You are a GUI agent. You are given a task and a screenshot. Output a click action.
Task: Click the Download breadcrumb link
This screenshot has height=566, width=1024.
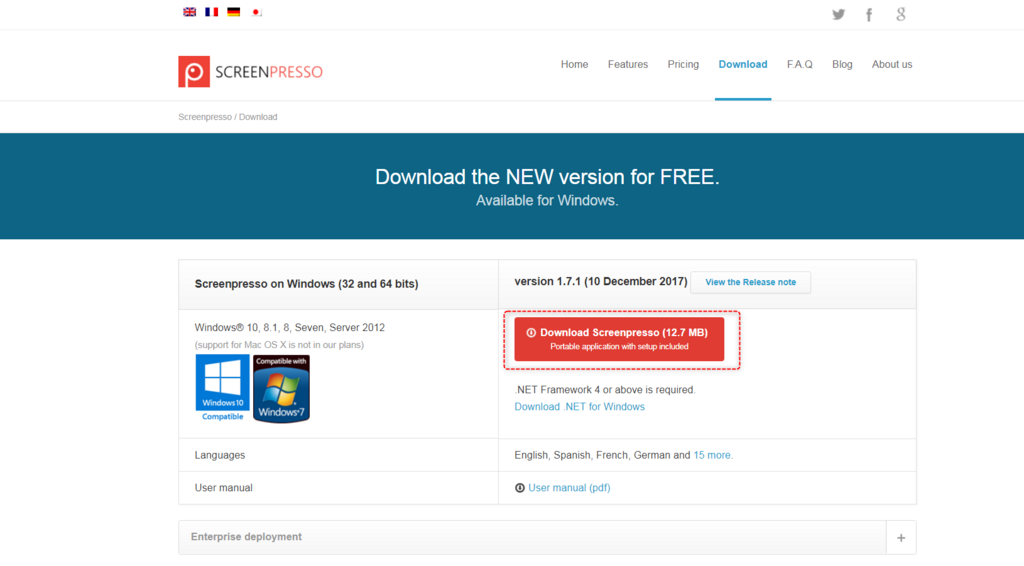(258, 117)
